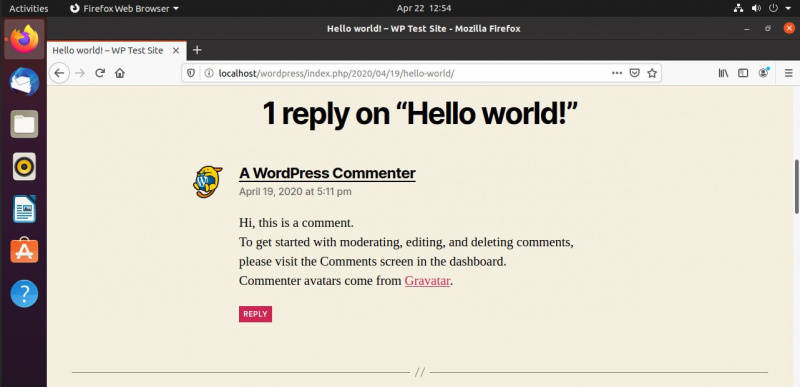This screenshot has height=387, width=800.
Task: Go back with the browser Back arrow
Action: tap(59, 73)
